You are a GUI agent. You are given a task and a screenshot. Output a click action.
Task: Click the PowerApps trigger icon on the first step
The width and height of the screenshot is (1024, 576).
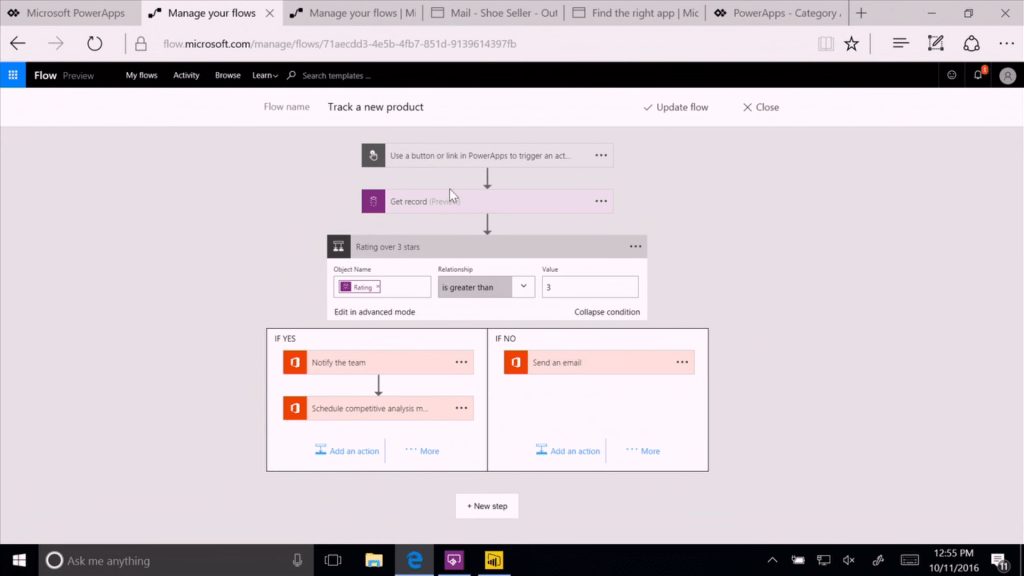pos(372,155)
